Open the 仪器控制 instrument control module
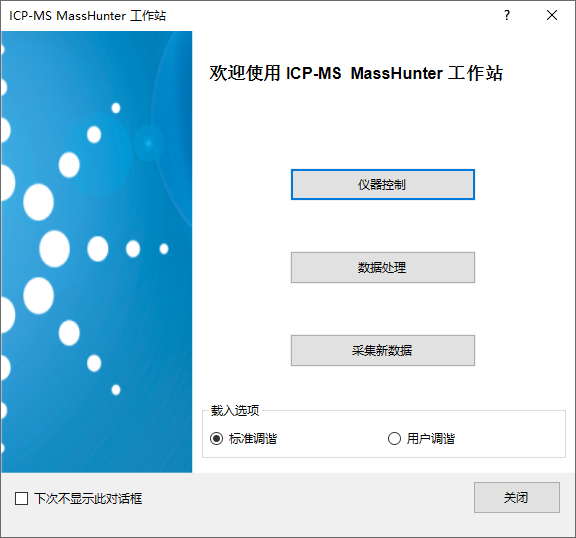Image resolution: width=576 pixels, height=538 pixels. (383, 184)
